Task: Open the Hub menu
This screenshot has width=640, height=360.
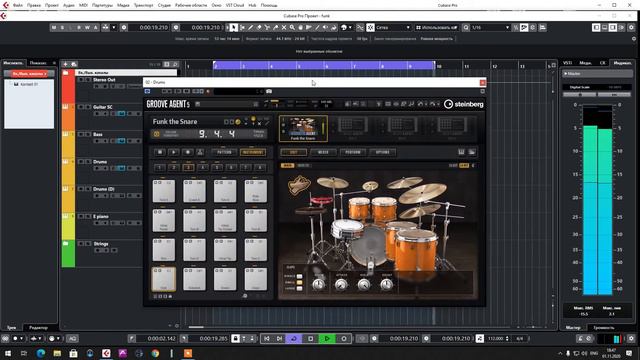Action: 252,5
